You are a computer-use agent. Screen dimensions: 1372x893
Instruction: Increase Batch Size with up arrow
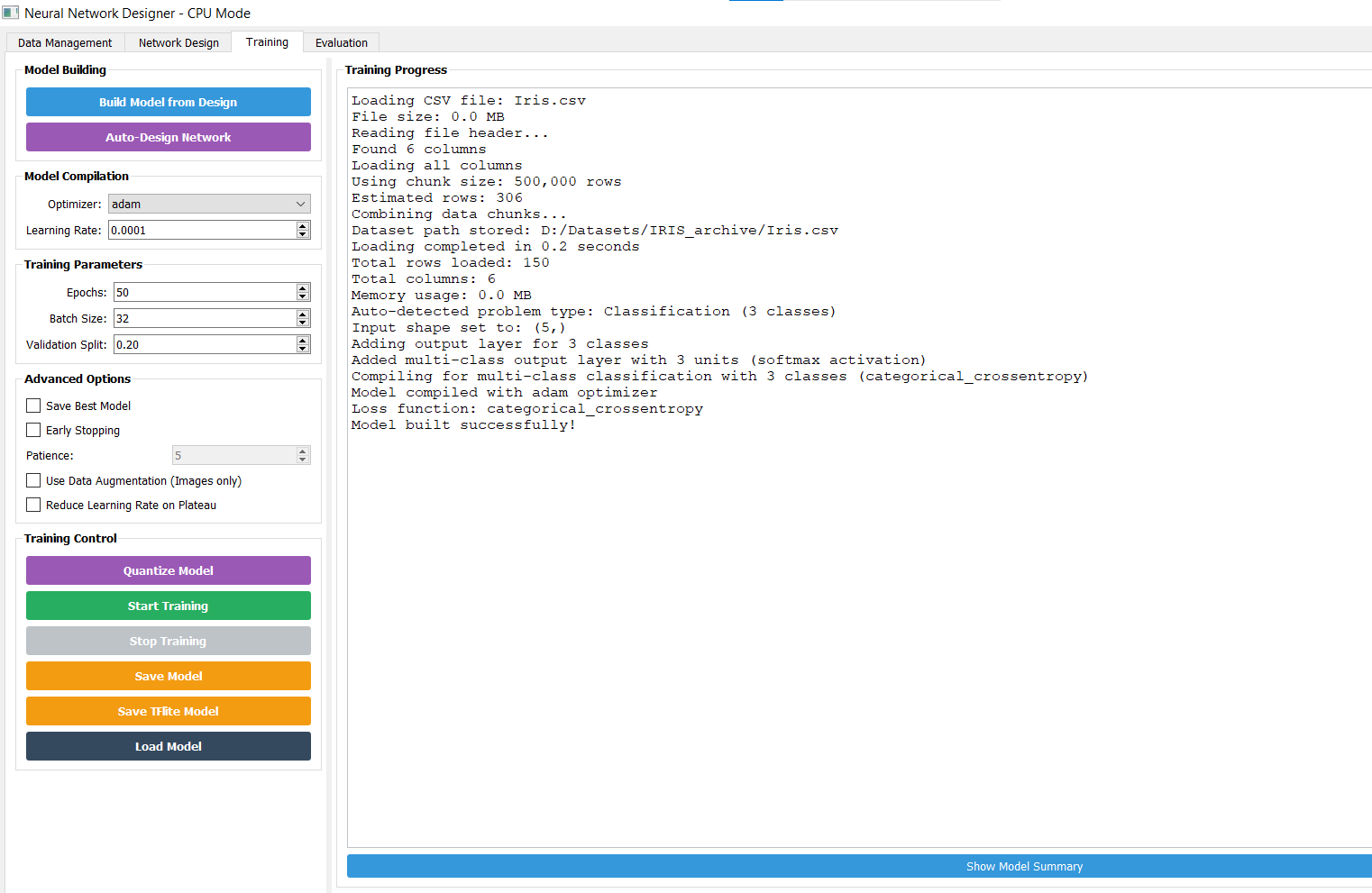[303, 314]
